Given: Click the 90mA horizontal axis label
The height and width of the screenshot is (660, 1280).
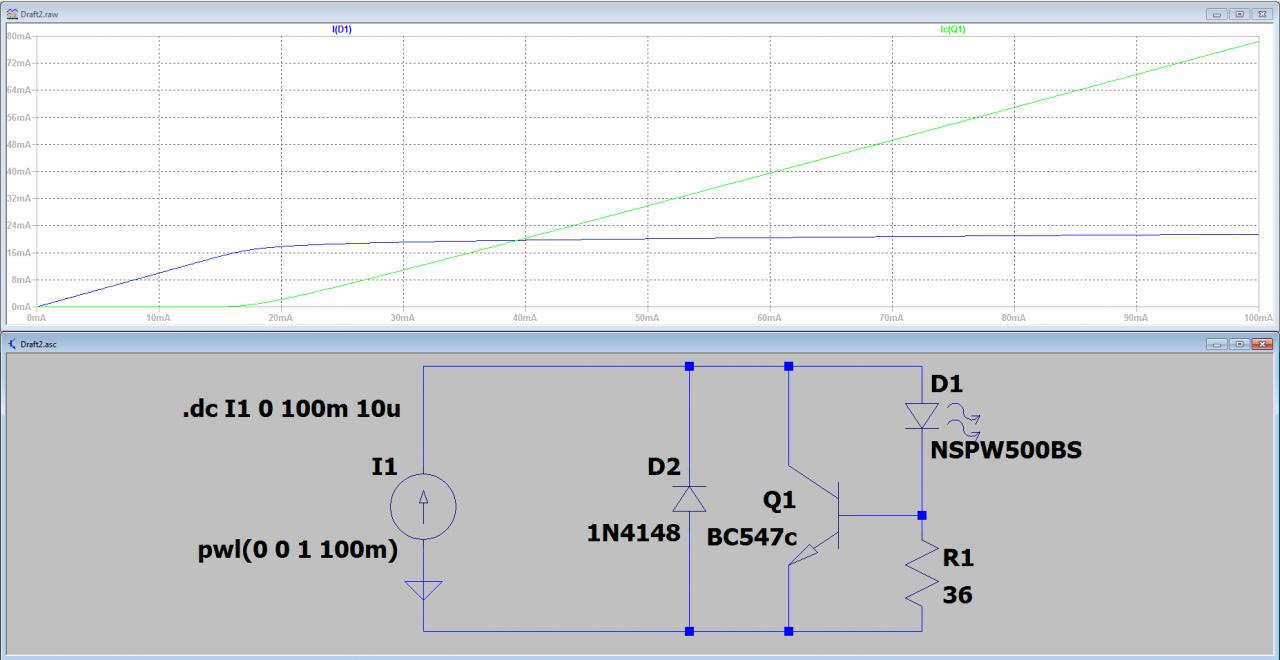Looking at the screenshot, I should (1136, 317).
